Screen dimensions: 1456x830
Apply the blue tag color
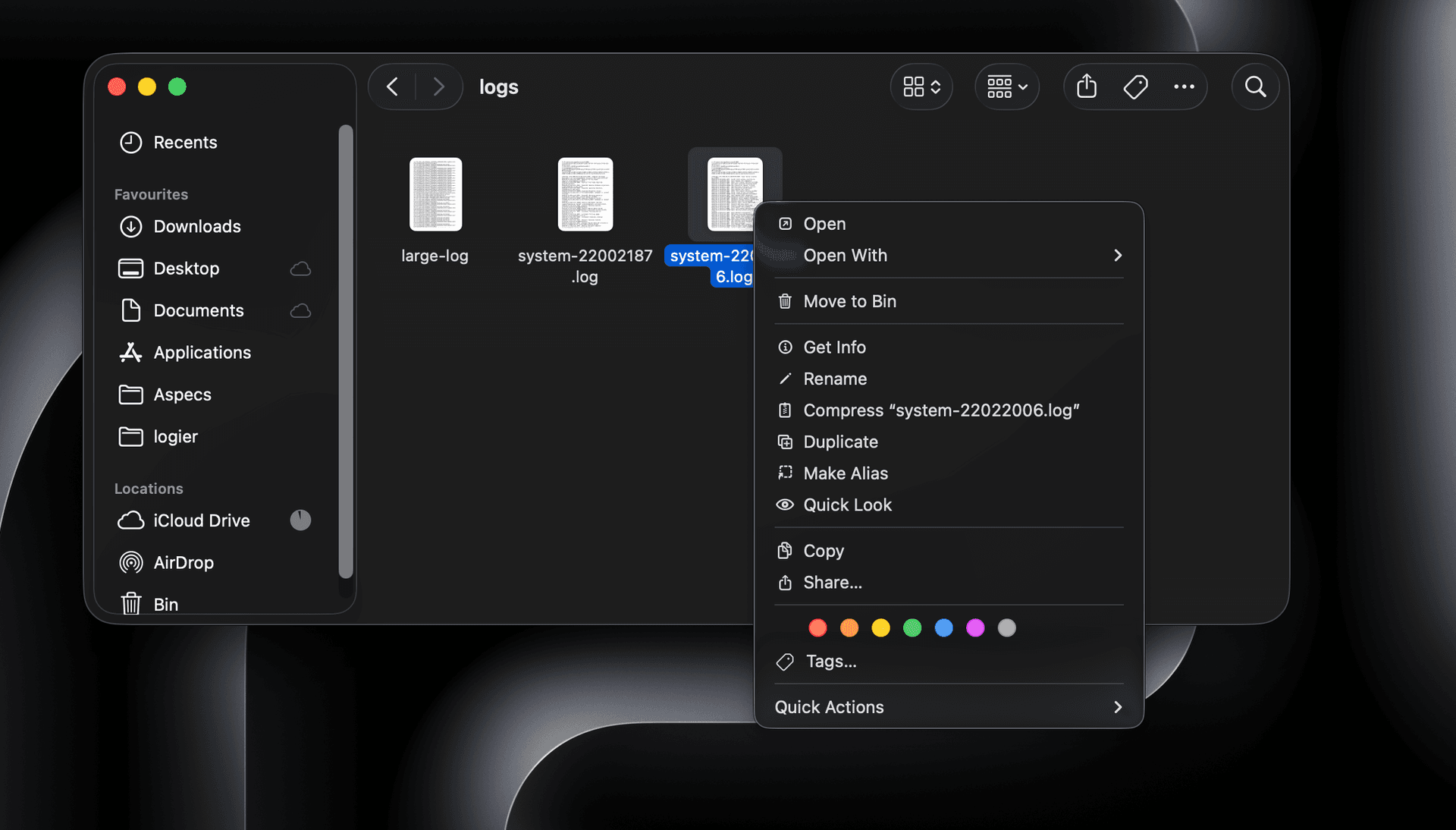click(943, 628)
